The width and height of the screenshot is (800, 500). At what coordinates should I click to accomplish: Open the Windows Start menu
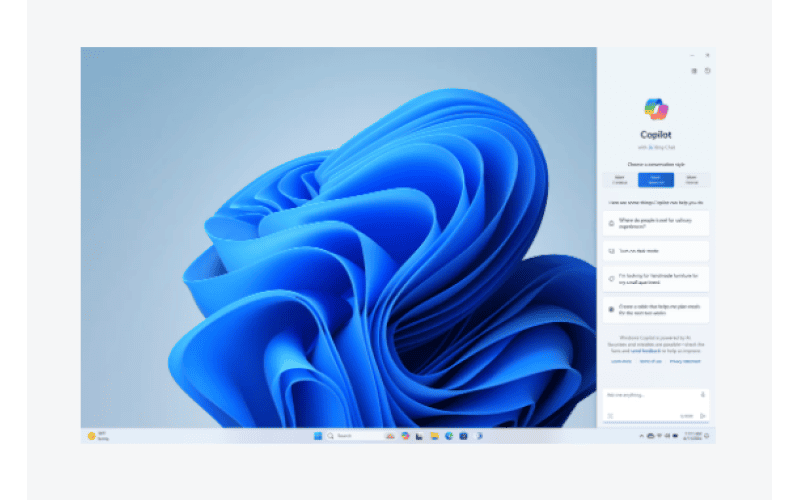pyautogui.click(x=319, y=436)
